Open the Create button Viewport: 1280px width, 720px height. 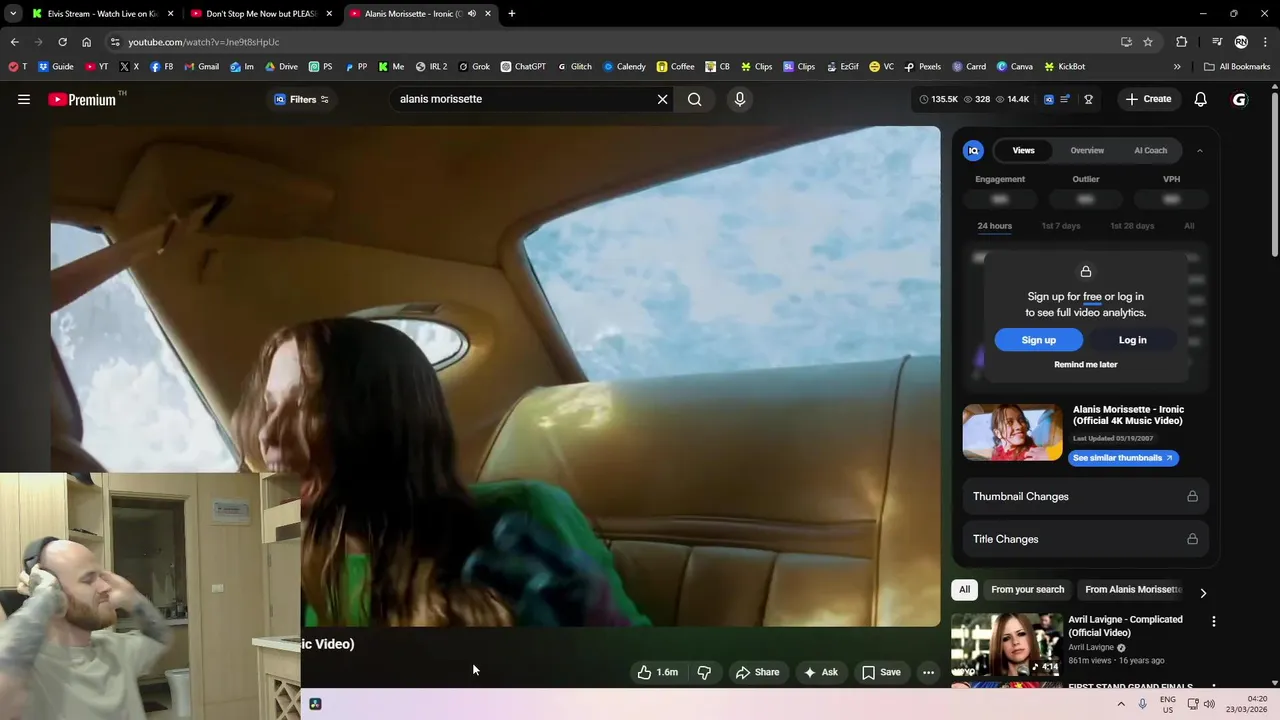coord(1148,99)
